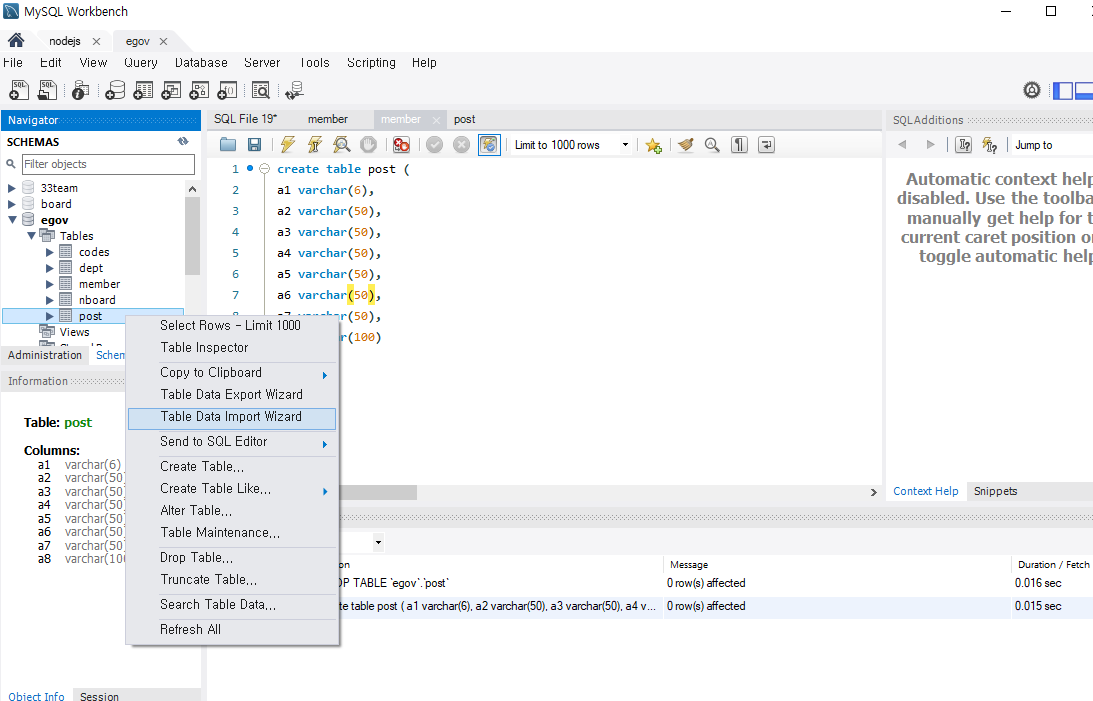Open the home screen tab icon
Image resolution: width=1093 pixels, height=701 pixels.
coord(16,40)
